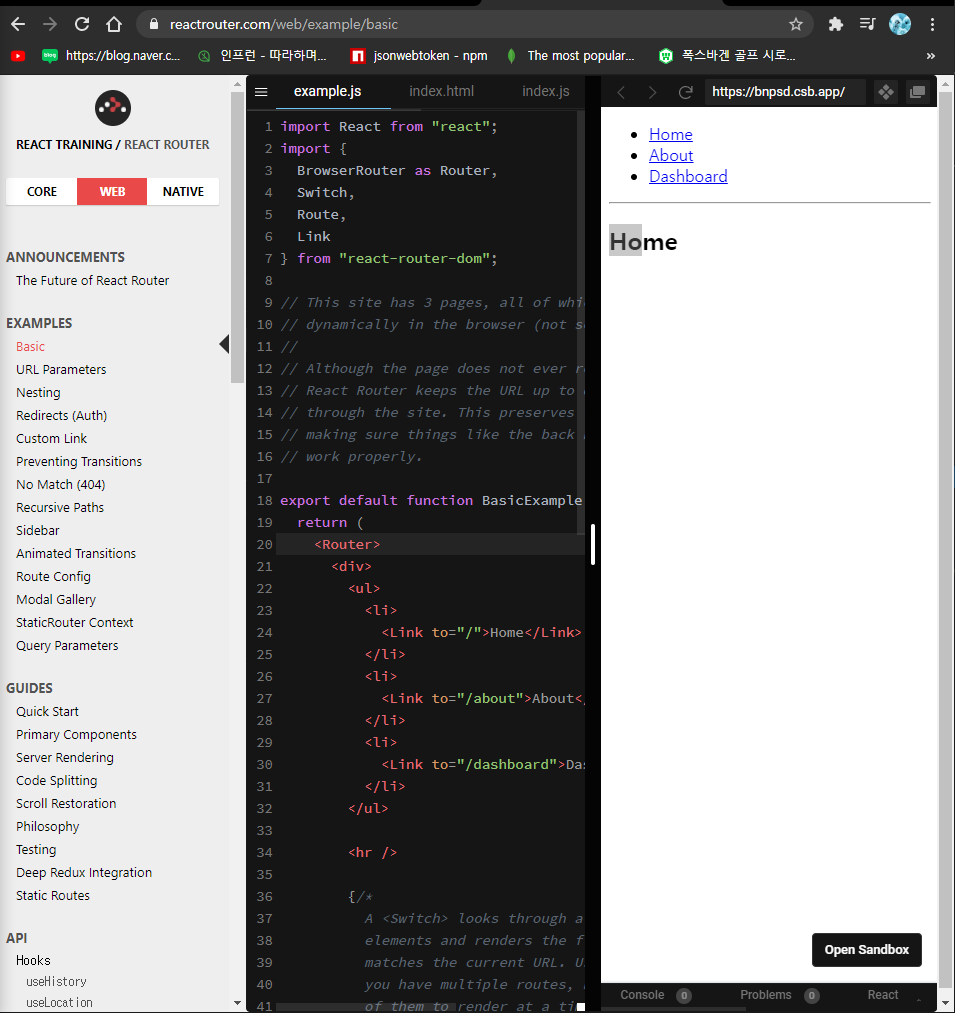Open the Custom Link example

point(52,439)
